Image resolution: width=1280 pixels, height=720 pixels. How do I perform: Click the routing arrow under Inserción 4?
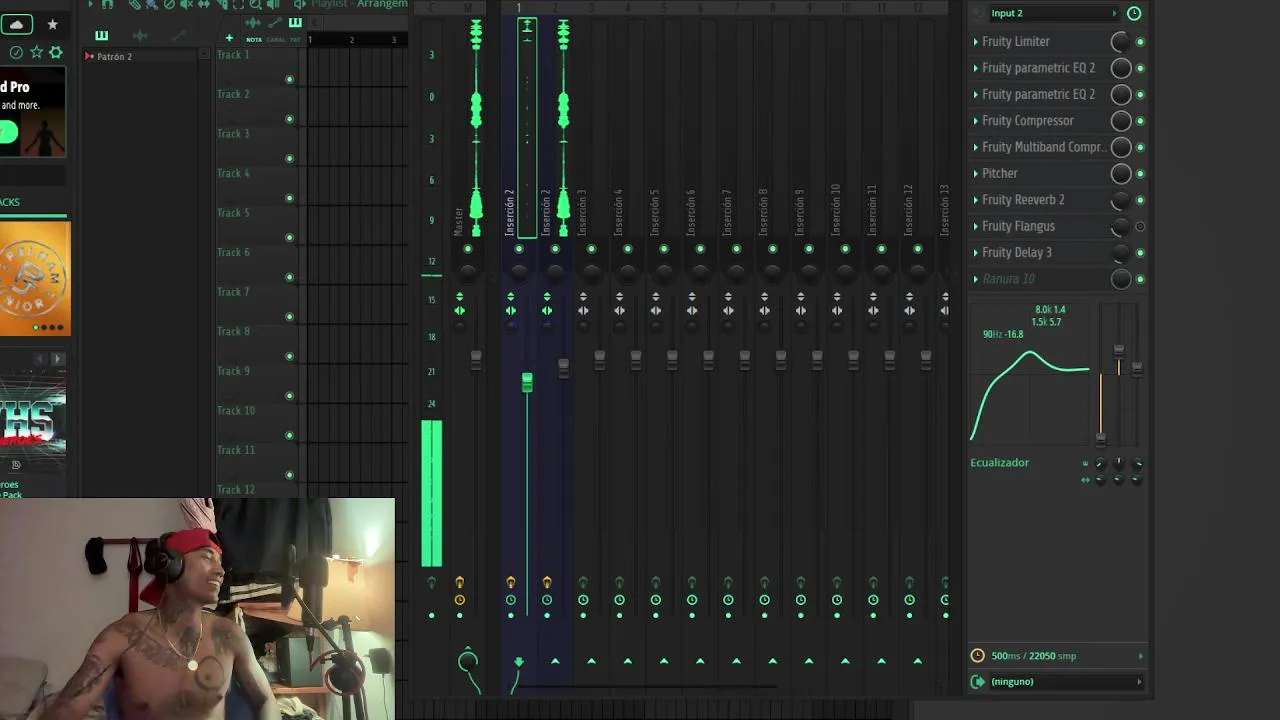(628, 660)
